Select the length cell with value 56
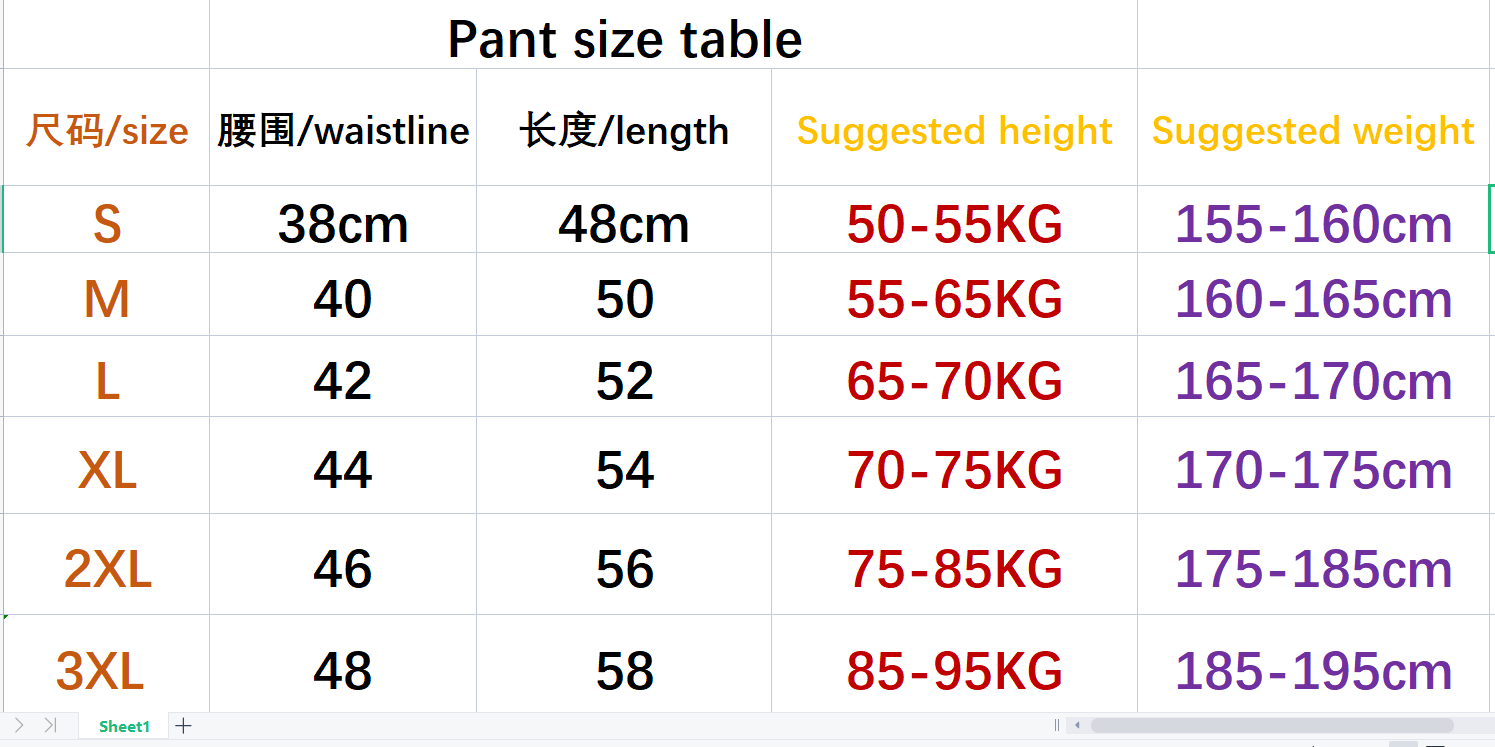1495x747 pixels. click(624, 569)
